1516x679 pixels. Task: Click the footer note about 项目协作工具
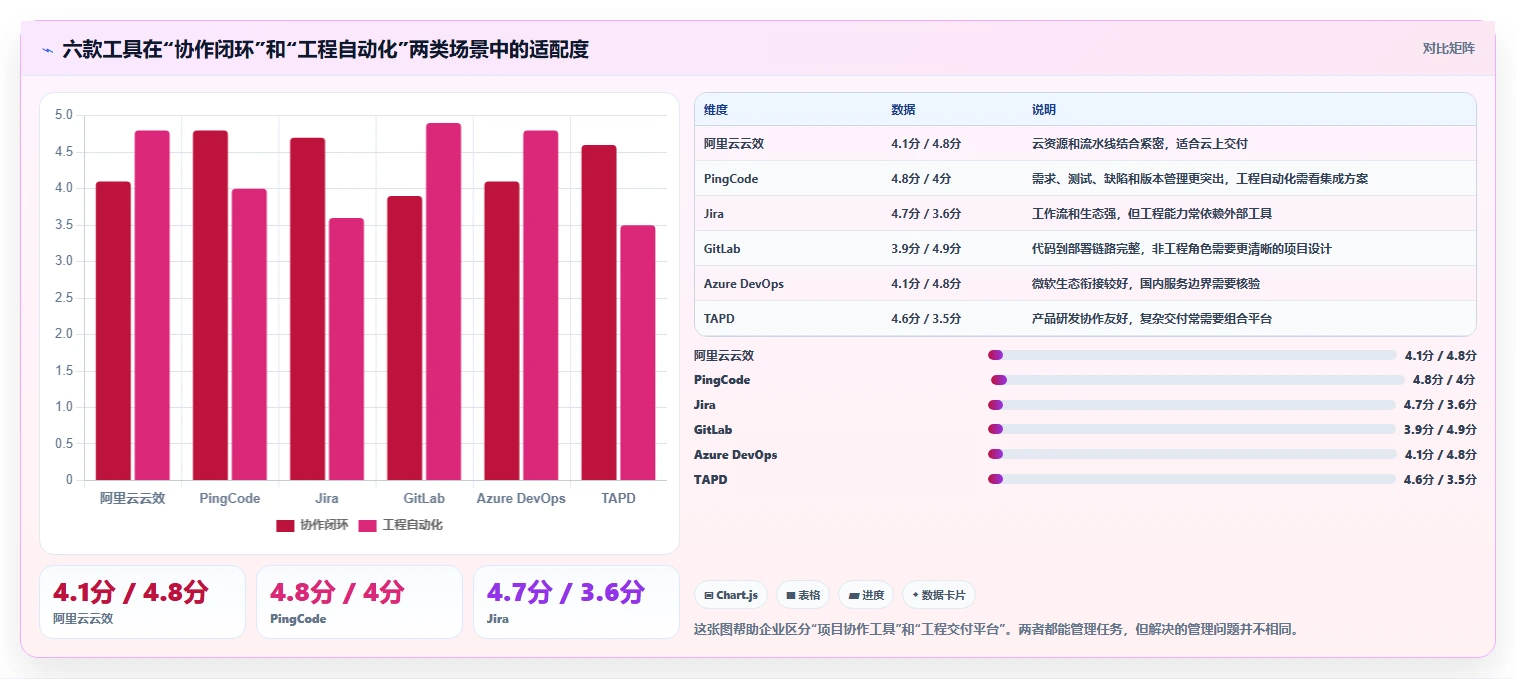(x=996, y=629)
